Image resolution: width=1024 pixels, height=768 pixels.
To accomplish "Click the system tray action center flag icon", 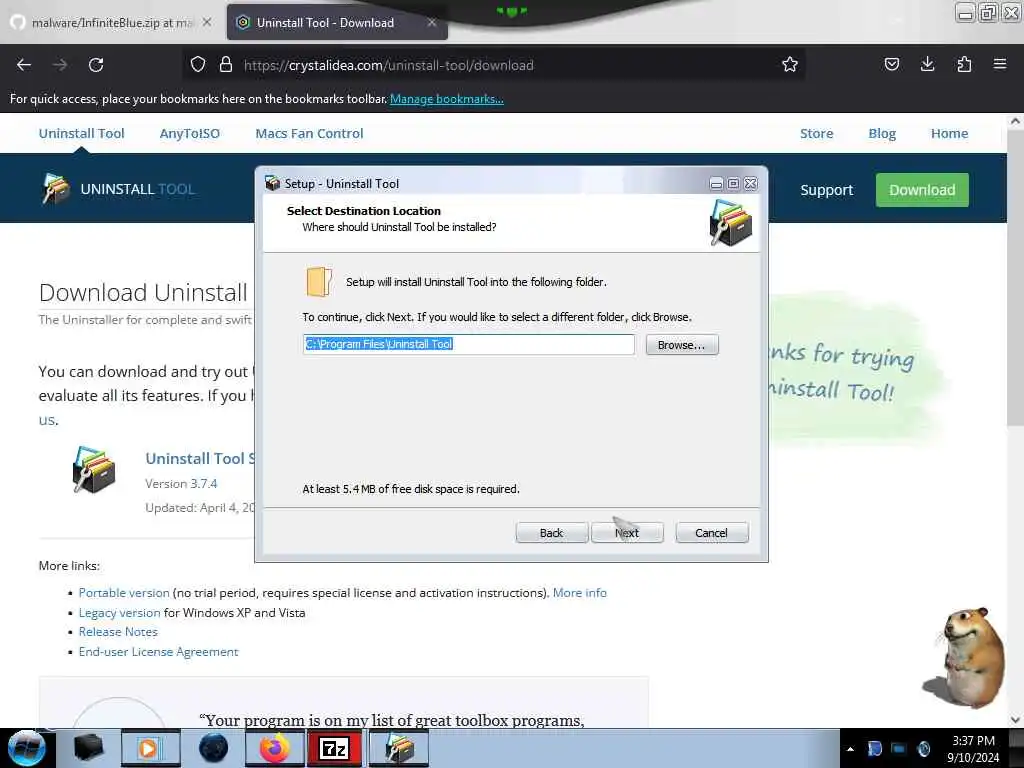I will (x=874, y=749).
